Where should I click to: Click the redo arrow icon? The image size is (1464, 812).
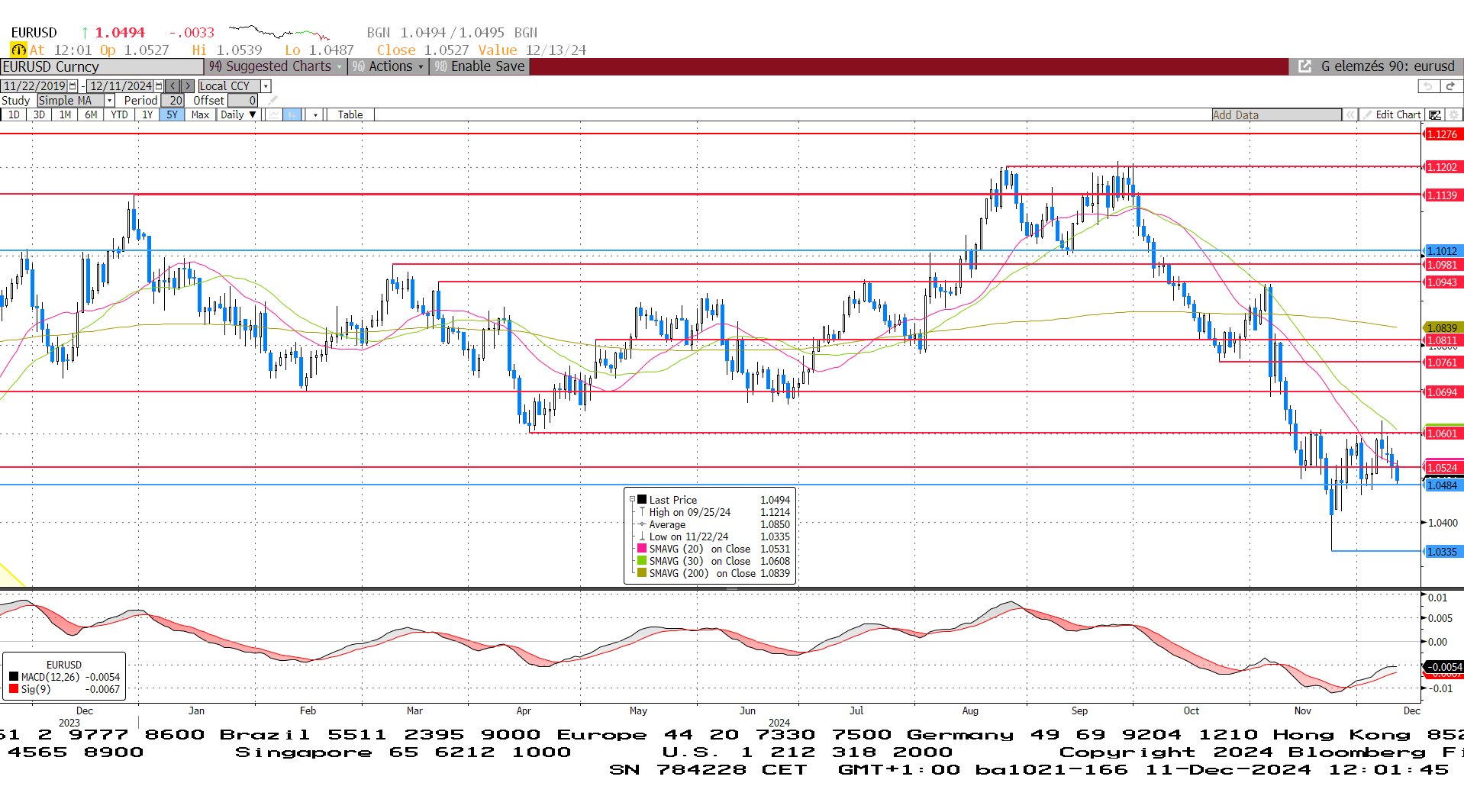coord(1450,86)
